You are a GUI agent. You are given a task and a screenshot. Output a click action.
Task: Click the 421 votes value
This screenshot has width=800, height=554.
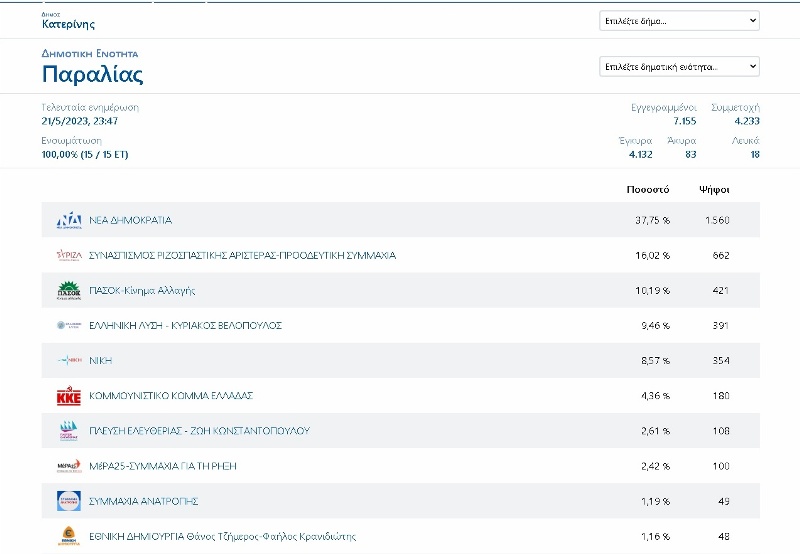721,290
